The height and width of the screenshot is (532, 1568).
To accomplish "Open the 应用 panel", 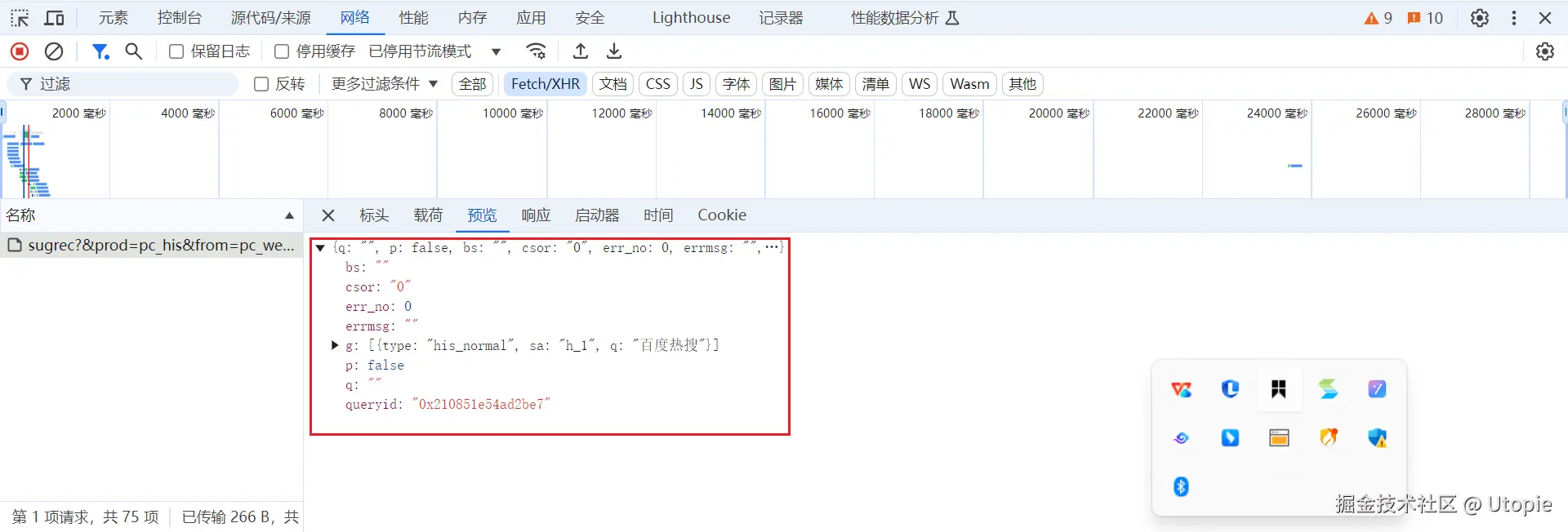I will (531, 18).
